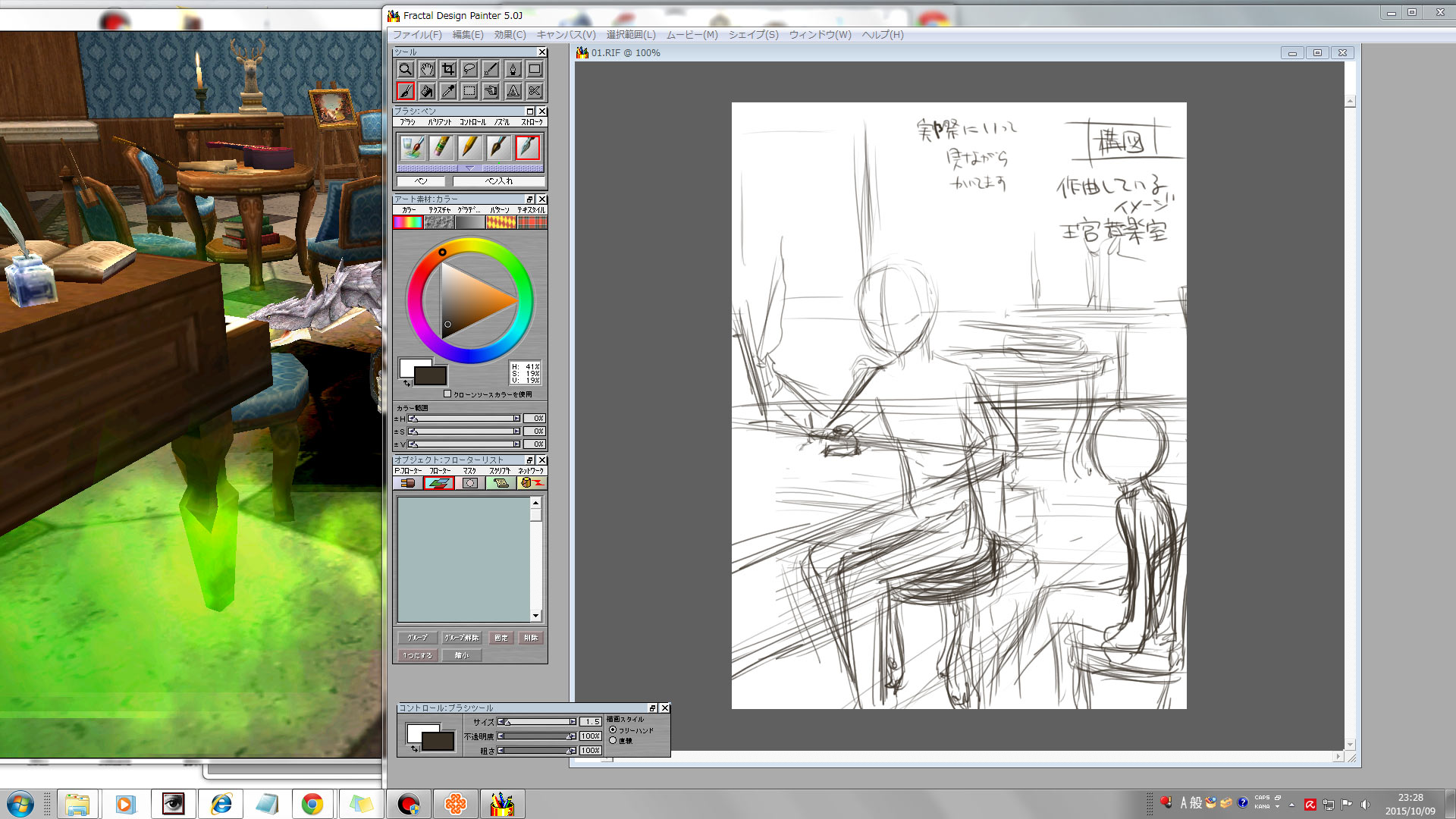The image size is (1456, 819).
Task: Click the グループ button
Action: (417, 638)
